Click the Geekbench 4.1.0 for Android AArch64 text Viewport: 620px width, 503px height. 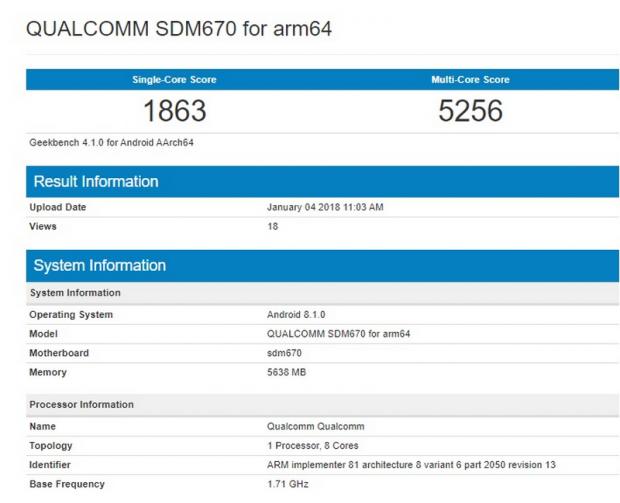111,143
